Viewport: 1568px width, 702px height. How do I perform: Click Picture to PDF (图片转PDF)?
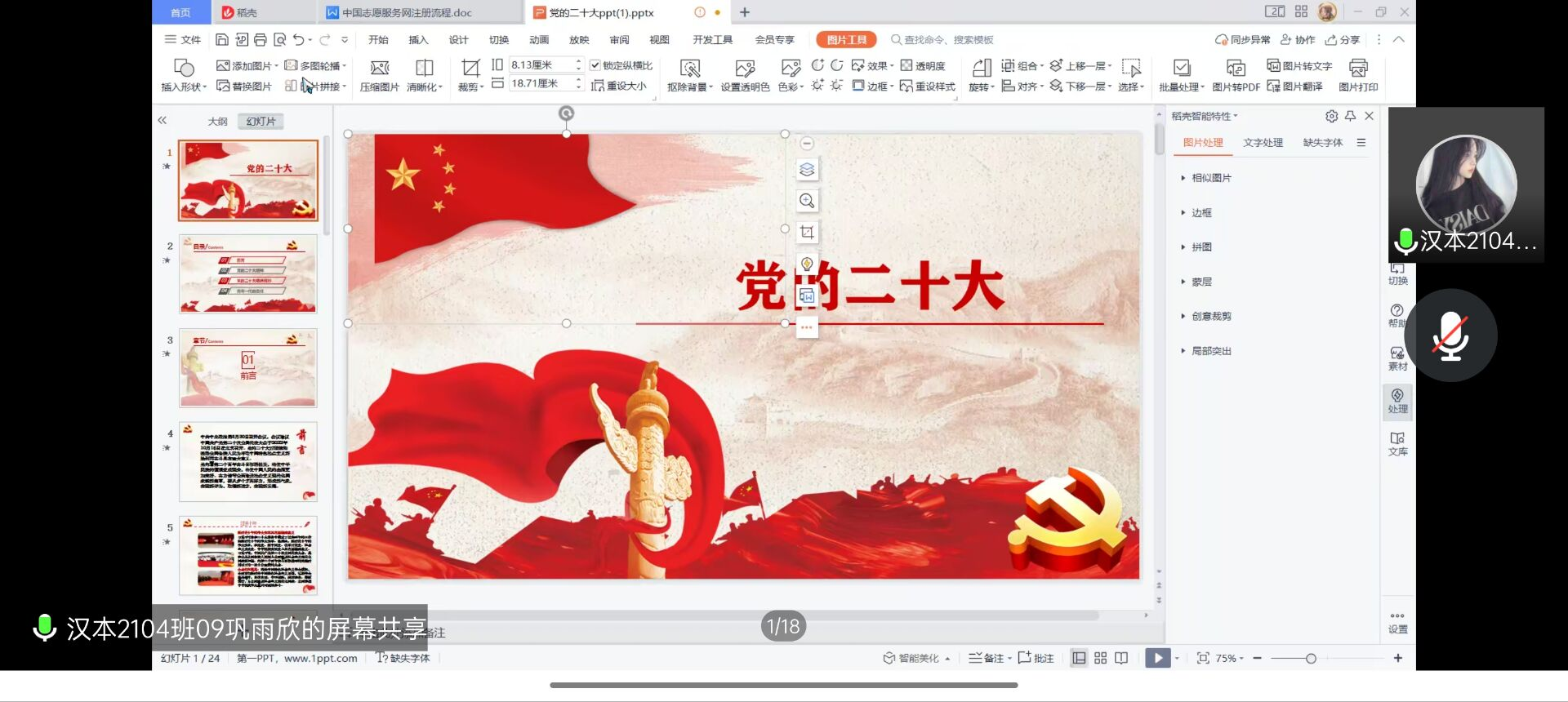pos(1236,74)
